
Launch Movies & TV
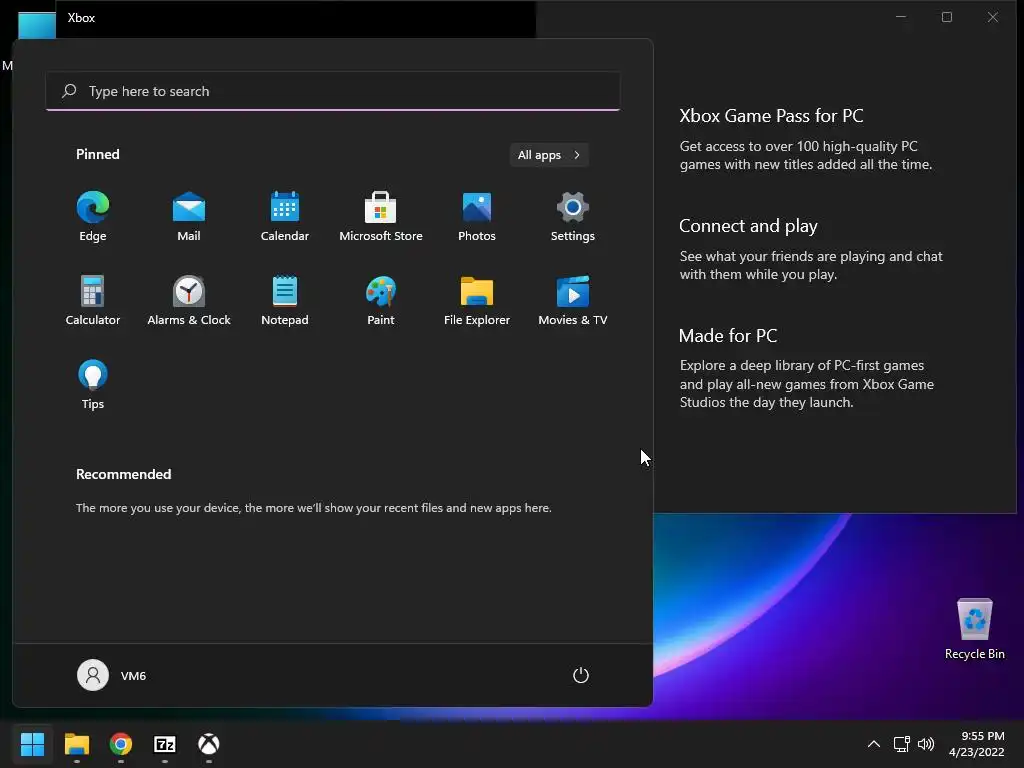point(573,301)
